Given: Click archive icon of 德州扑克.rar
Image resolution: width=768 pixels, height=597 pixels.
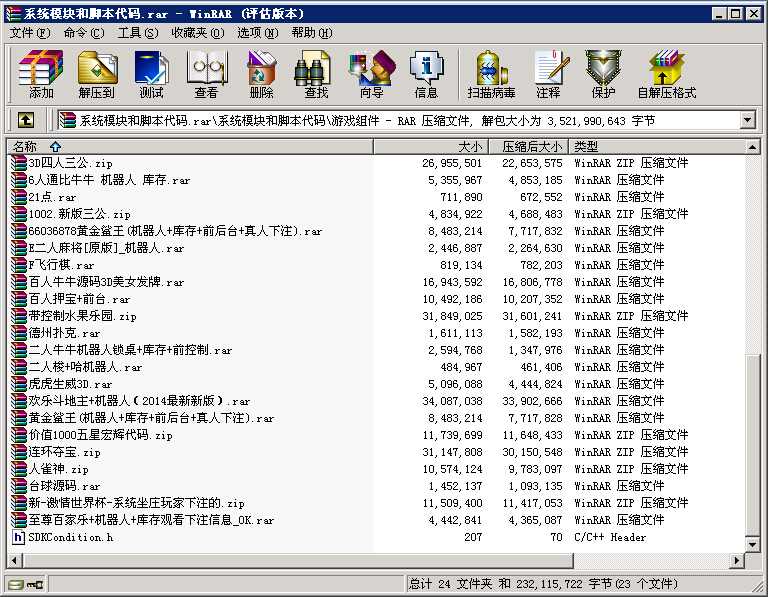Looking at the screenshot, I should (19, 333).
